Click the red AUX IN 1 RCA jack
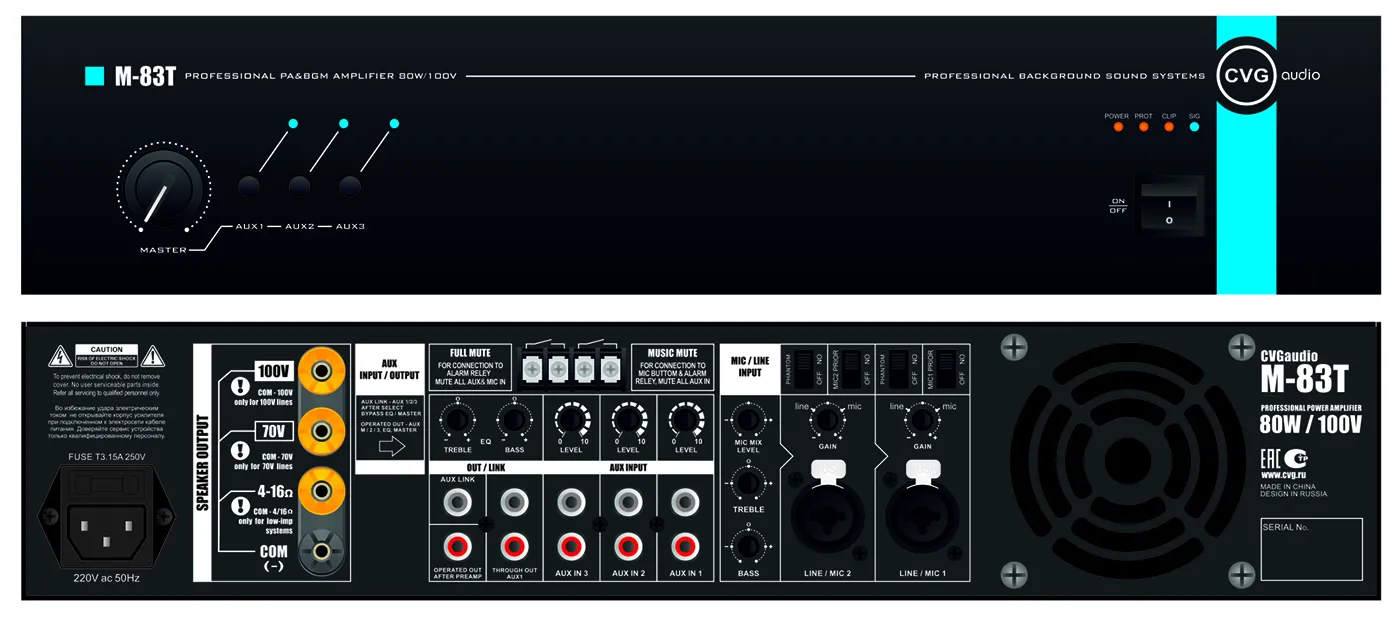The image size is (1400, 617). point(685,546)
